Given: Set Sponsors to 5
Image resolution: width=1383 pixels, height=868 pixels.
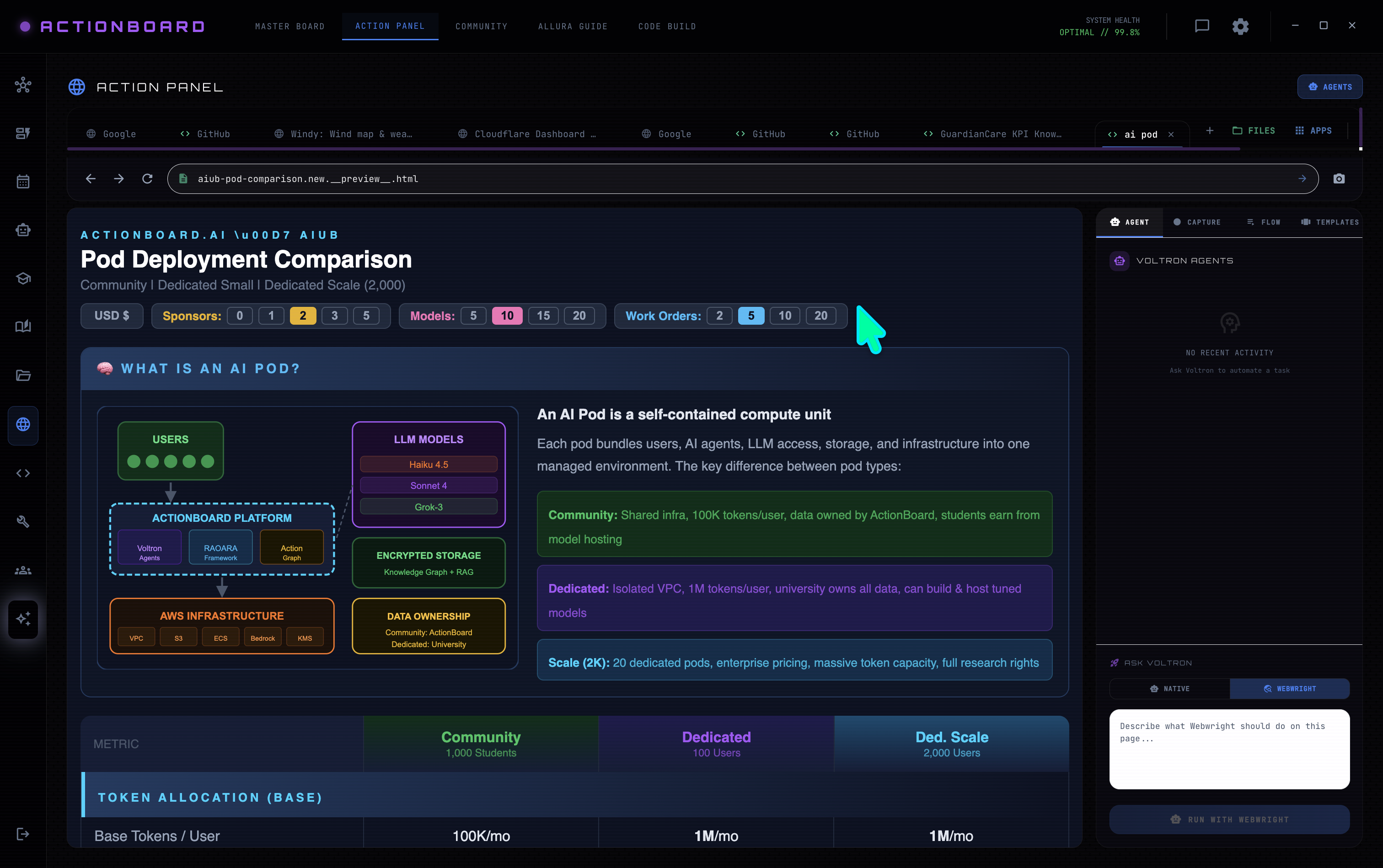Looking at the screenshot, I should tap(366, 316).
